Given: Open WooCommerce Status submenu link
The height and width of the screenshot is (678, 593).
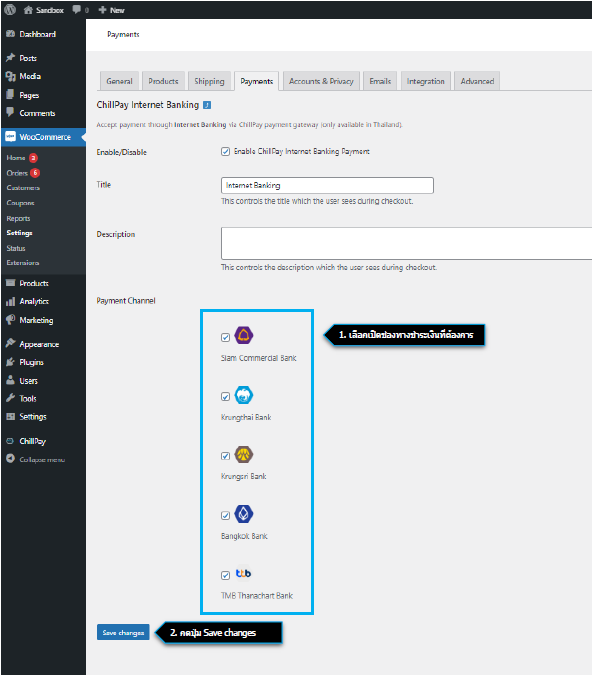Looking at the screenshot, I should pyautogui.click(x=16, y=248).
